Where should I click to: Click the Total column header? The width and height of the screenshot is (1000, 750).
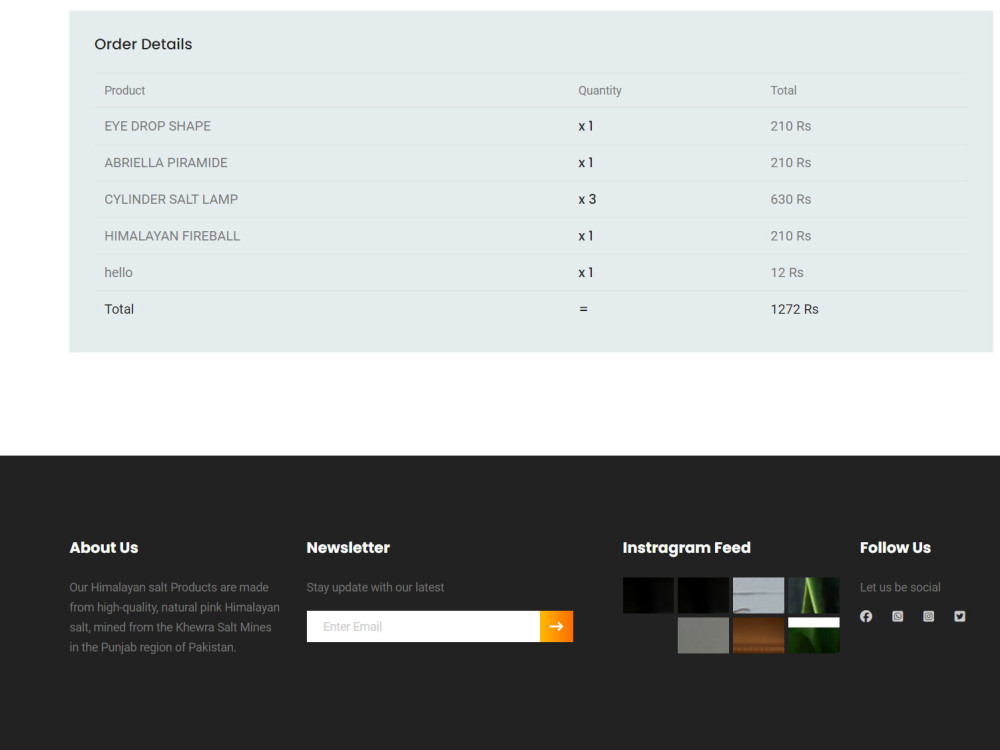[783, 91]
